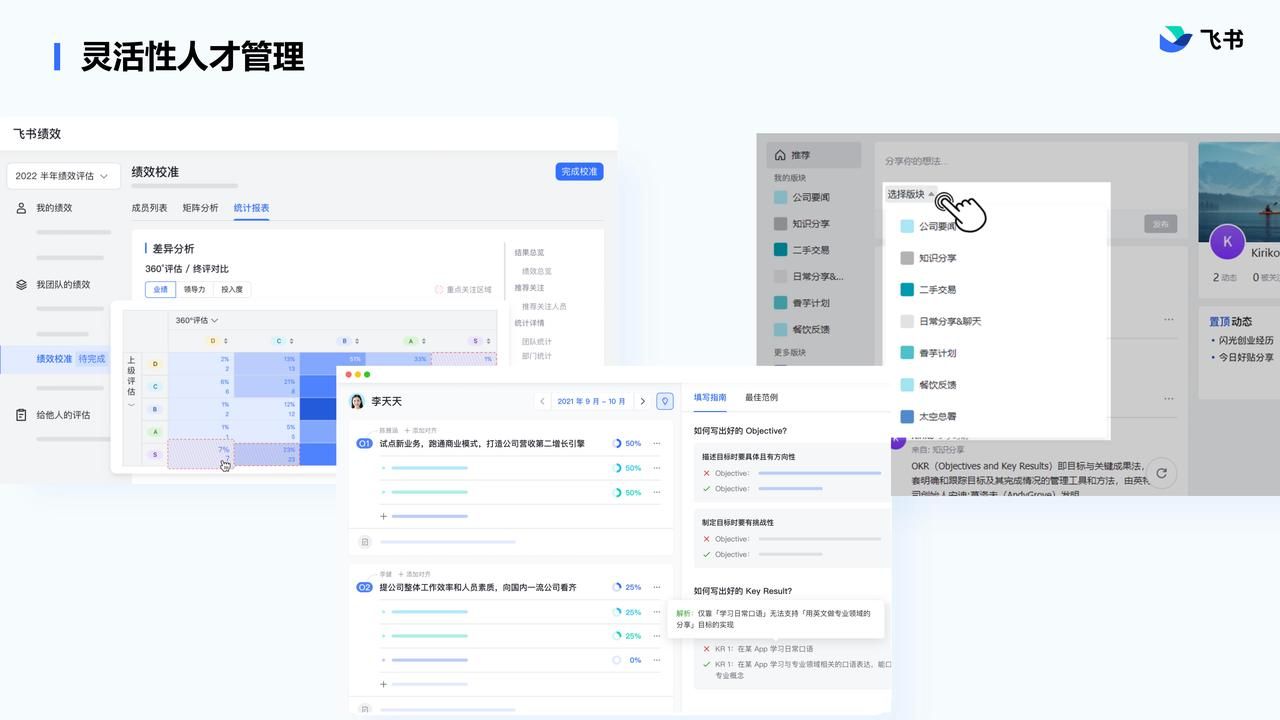The height and width of the screenshot is (720, 1280).
Task: Switch to the 成员列表 tab
Action: (x=150, y=208)
